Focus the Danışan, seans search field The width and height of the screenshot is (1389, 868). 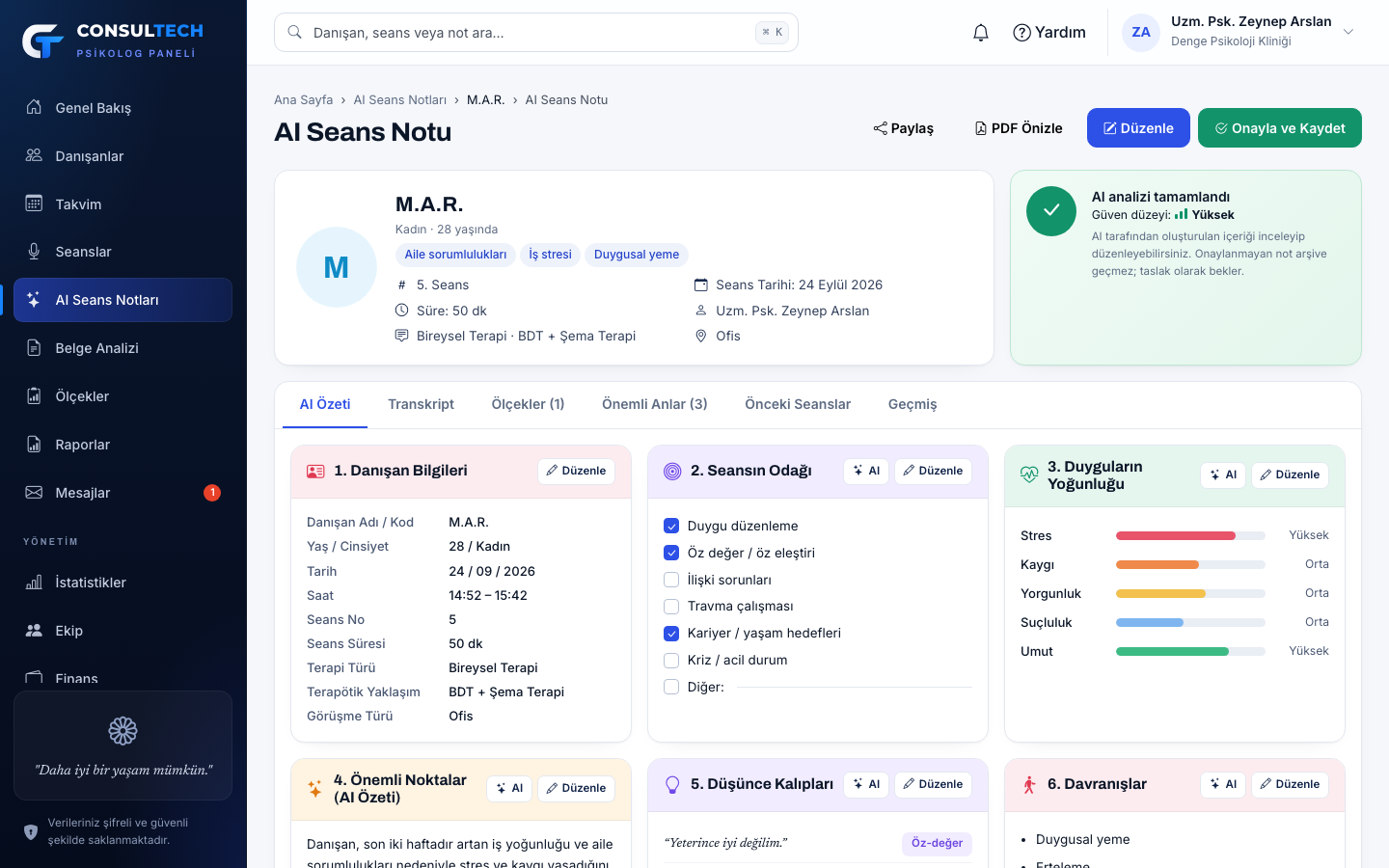click(x=536, y=32)
